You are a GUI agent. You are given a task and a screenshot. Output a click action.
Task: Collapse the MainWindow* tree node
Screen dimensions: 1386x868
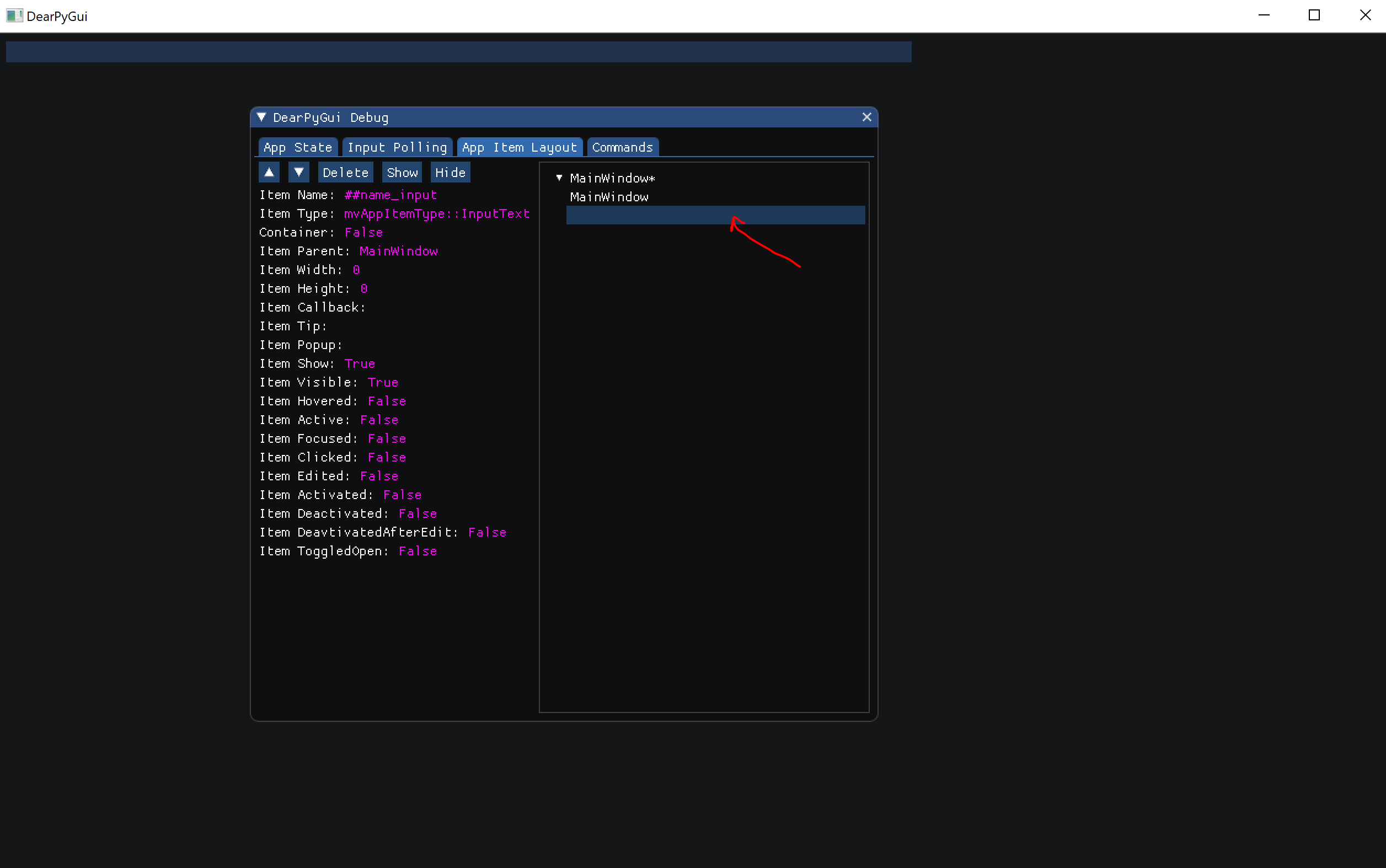coord(559,178)
